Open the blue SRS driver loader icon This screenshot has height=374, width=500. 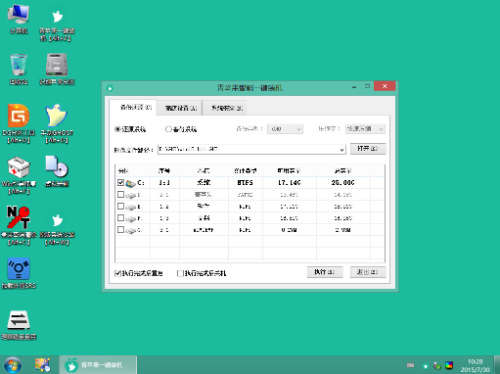[19, 273]
